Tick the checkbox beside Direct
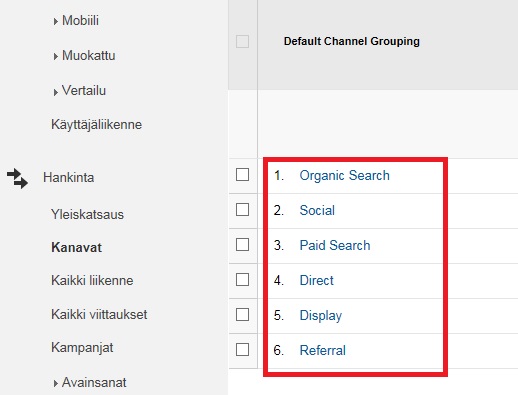Viewport: 518px width, 395px height. click(x=242, y=280)
